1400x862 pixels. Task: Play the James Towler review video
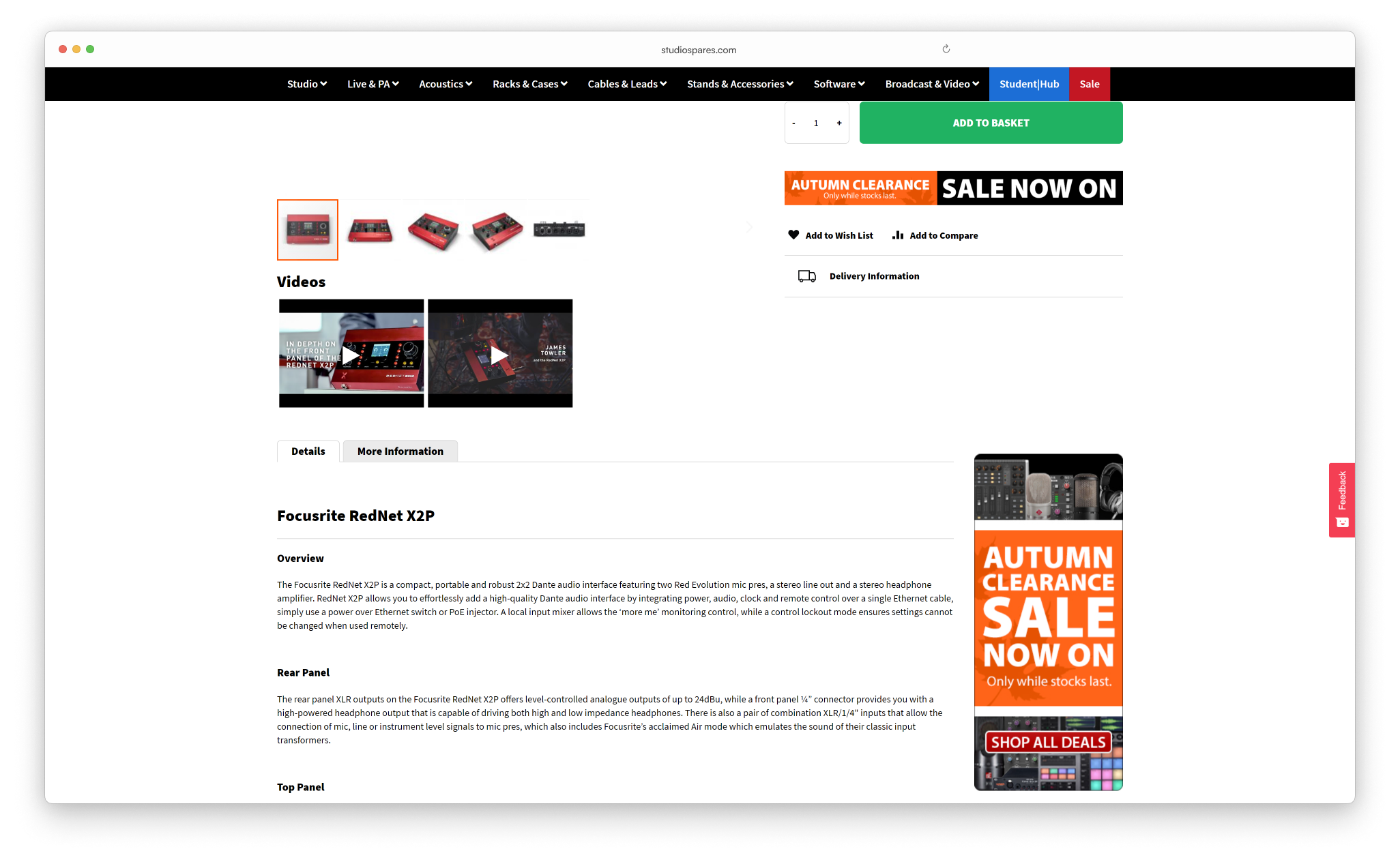point(500,352)
